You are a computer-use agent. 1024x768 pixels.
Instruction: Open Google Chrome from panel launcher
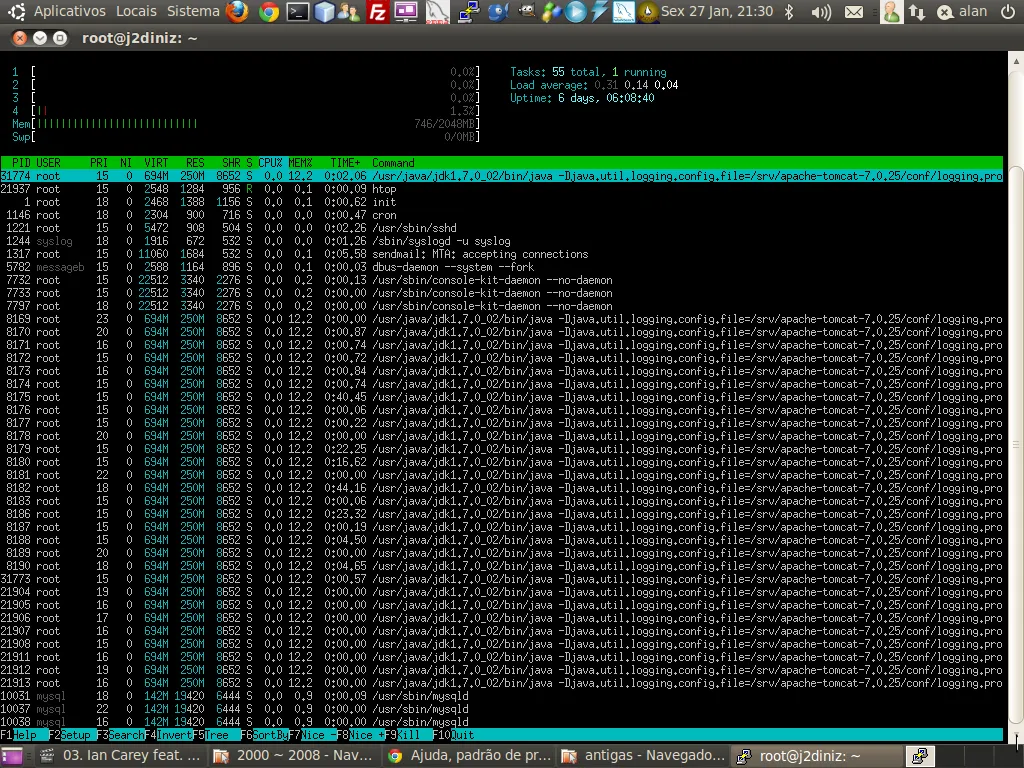pos(268,12)
